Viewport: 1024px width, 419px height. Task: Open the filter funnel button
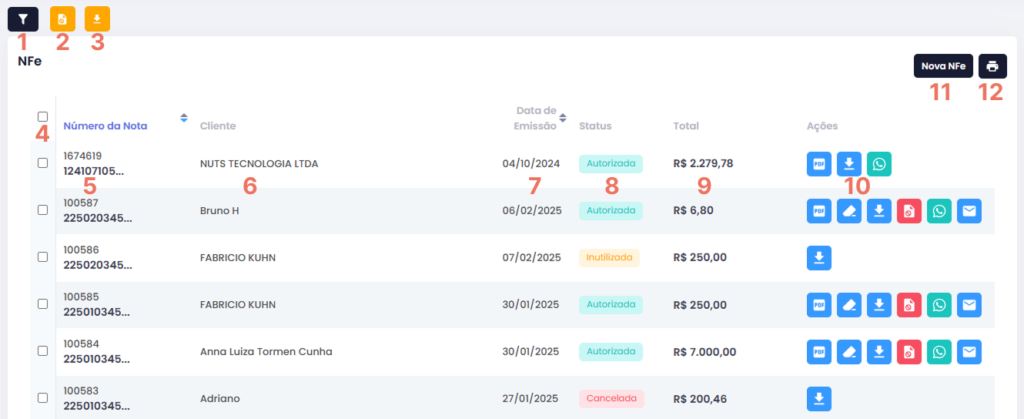[23, 19]
